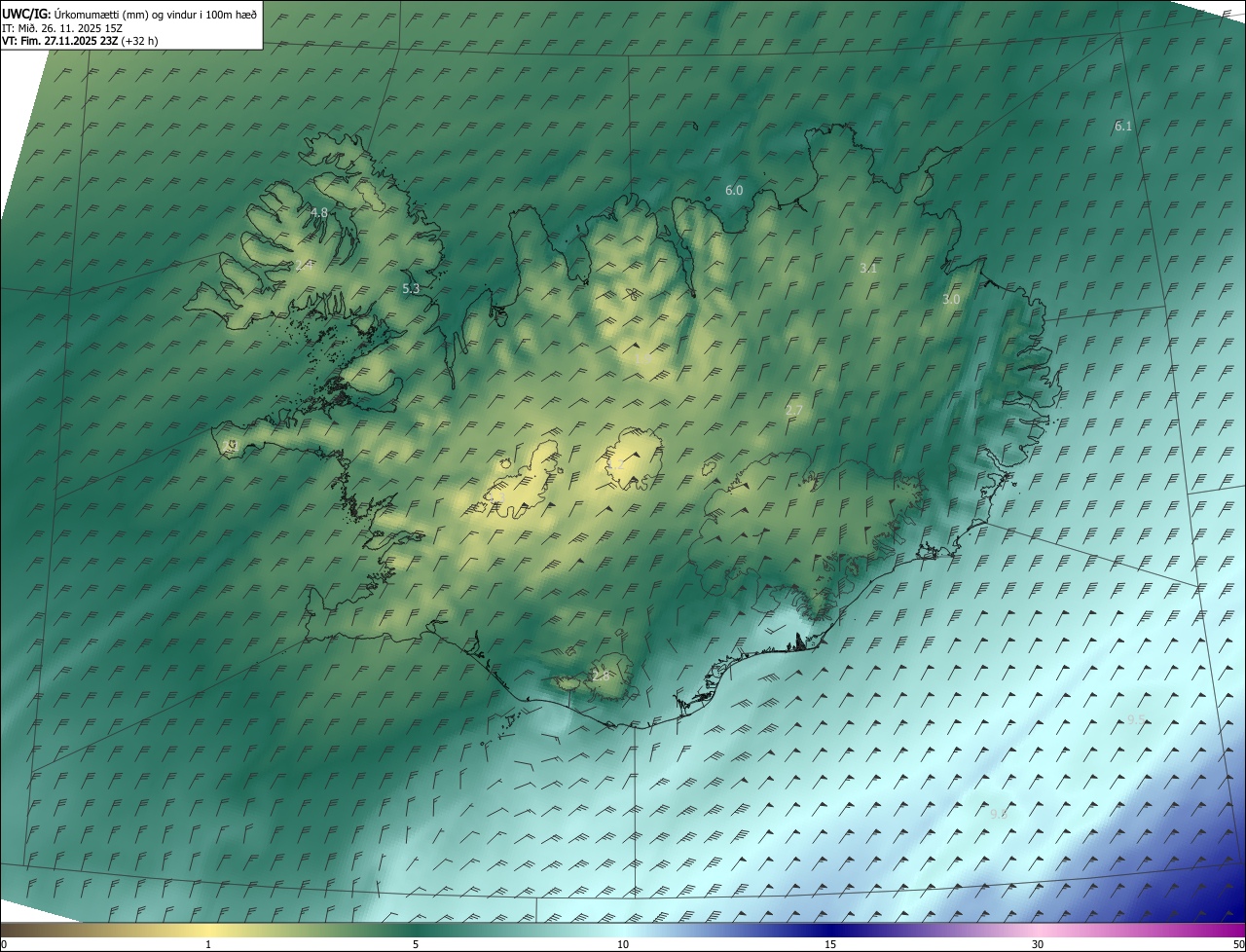Image resolution: width=1246 pixels, height=952 pixels.
Task: Click the 2.4 value label
Action: click(x=304, y=265)
